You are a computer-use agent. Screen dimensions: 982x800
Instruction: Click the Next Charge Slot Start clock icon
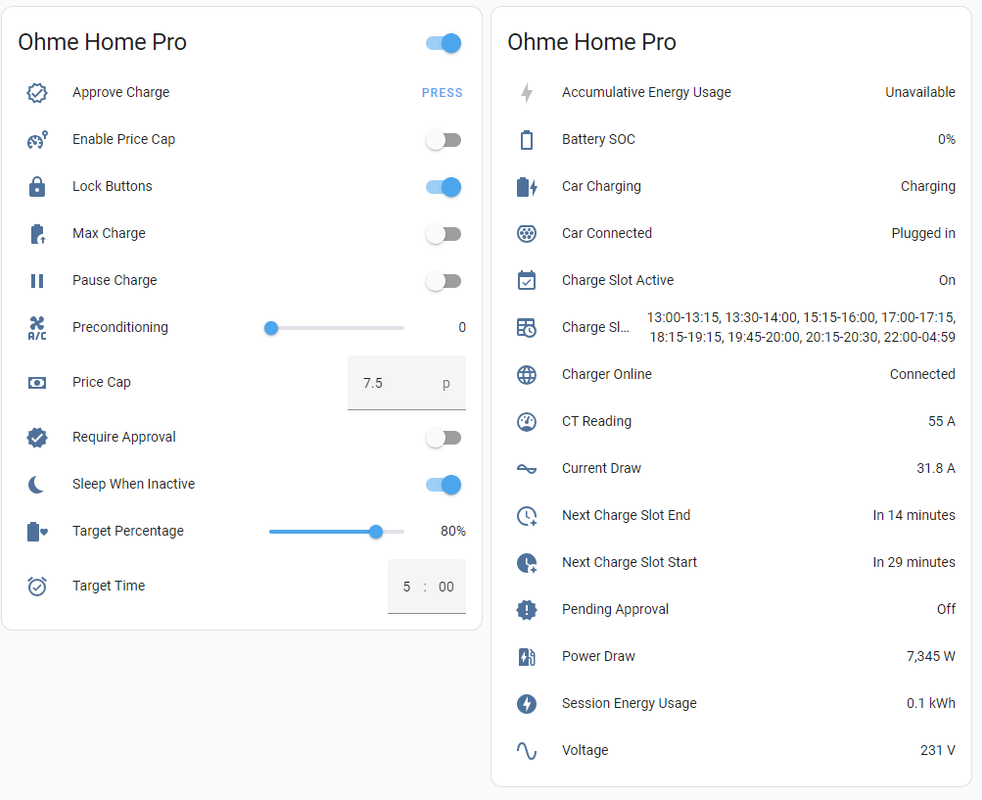[x=527, y=563]
